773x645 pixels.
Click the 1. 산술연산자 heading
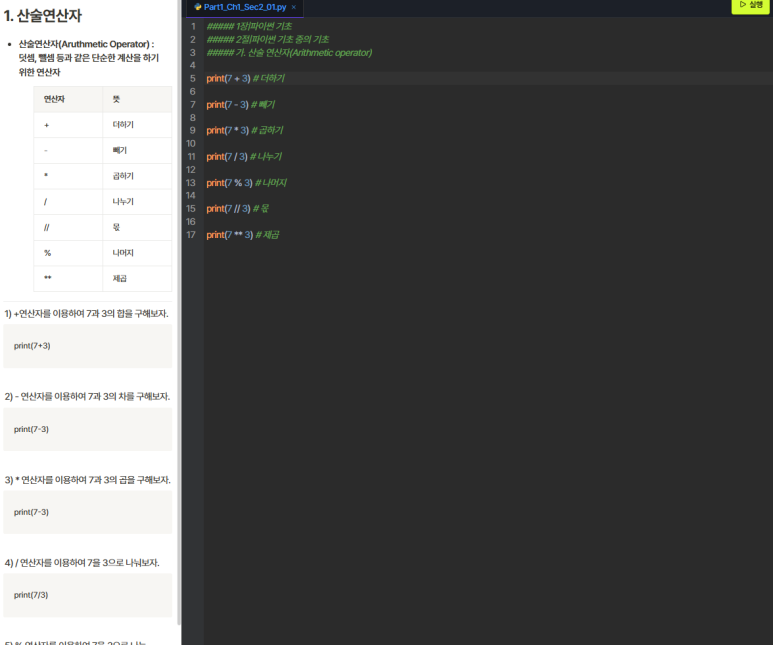tap(42, 16)
